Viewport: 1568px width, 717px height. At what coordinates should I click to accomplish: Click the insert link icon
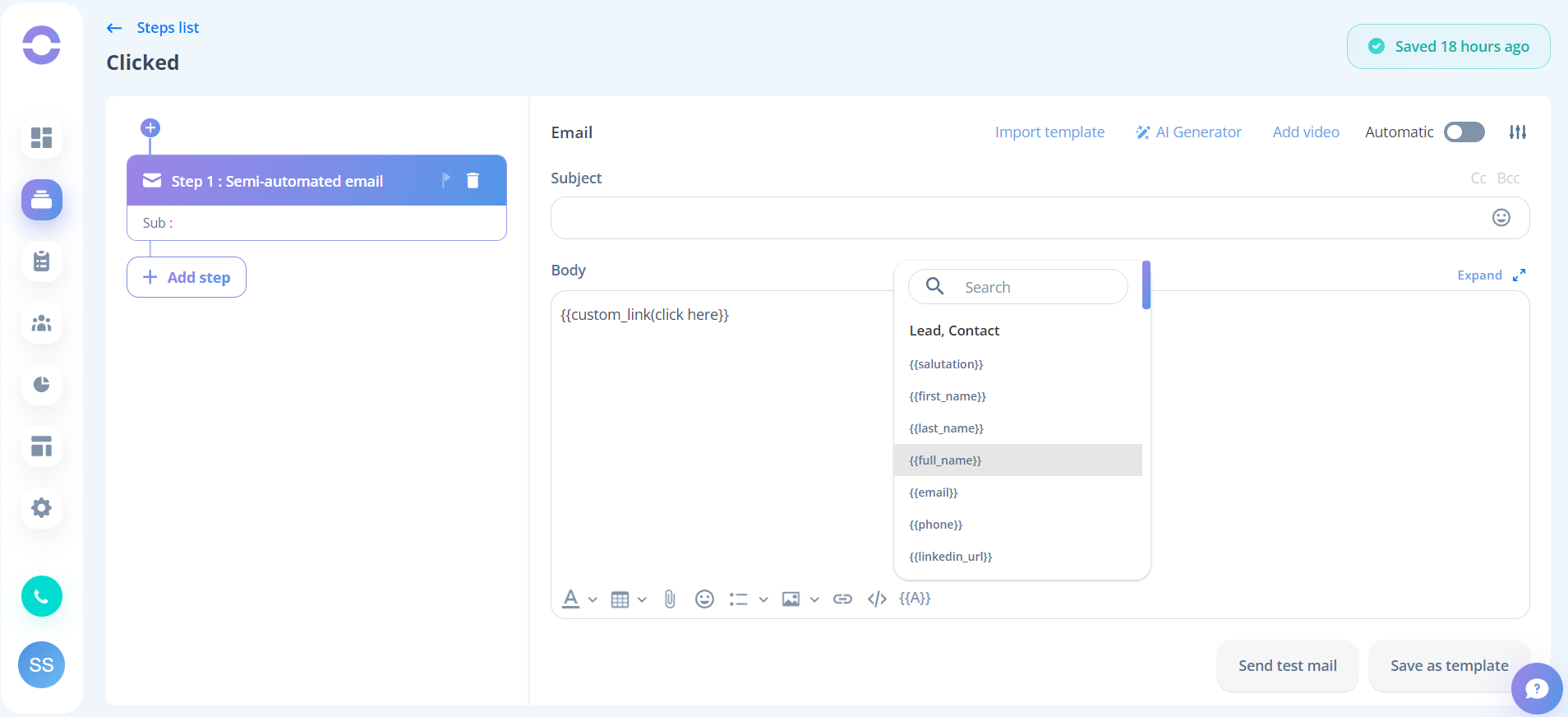[x=842, y=599]
